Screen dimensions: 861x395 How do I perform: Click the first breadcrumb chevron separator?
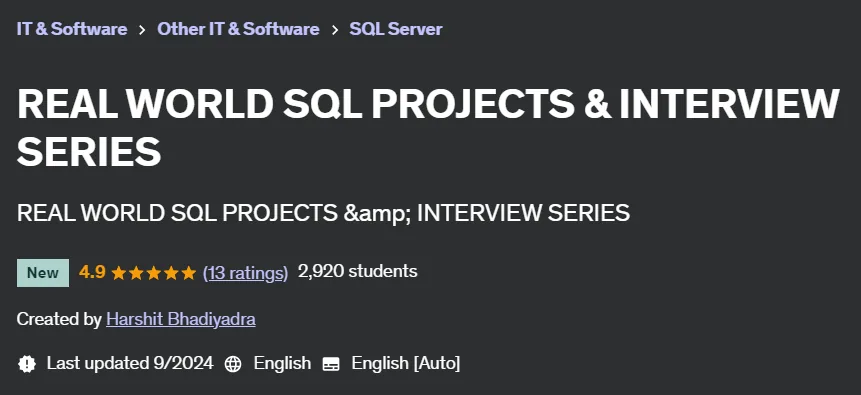(x=142, y=30)
